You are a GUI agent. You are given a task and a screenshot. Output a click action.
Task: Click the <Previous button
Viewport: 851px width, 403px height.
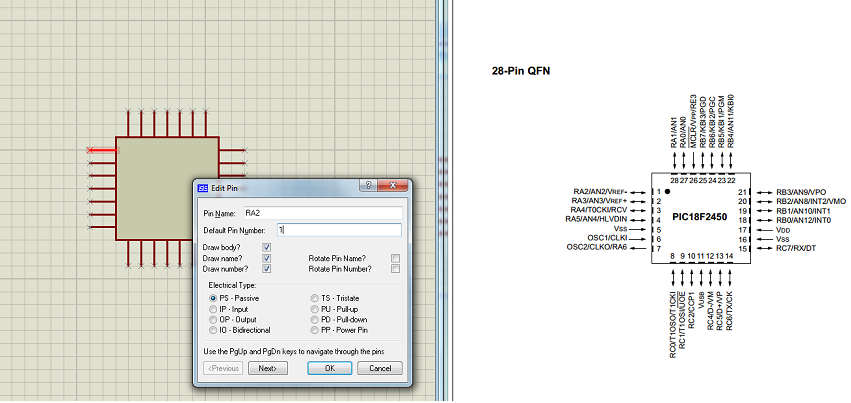click(223, 368)
